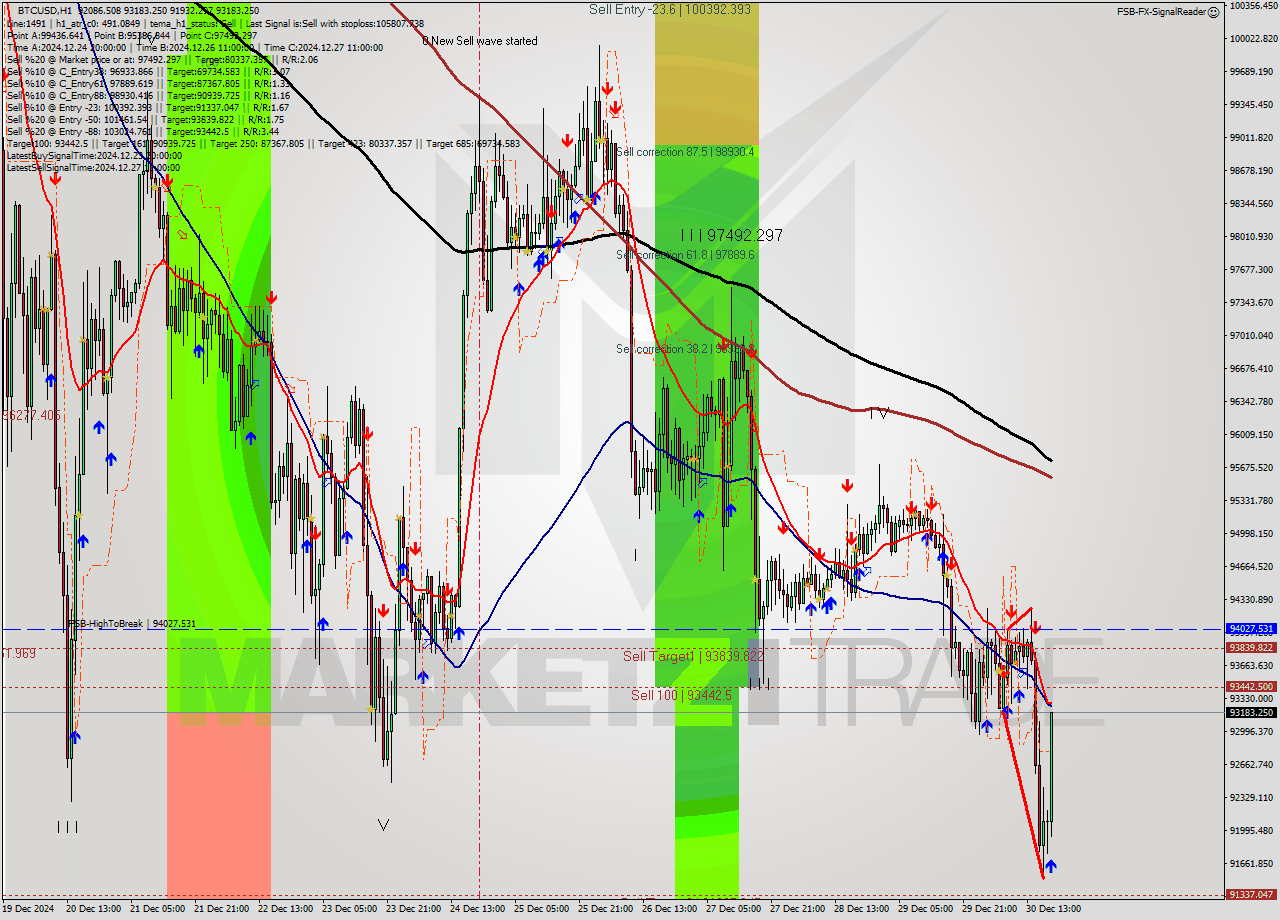Click the black current price tag 93183.250

1250,713
